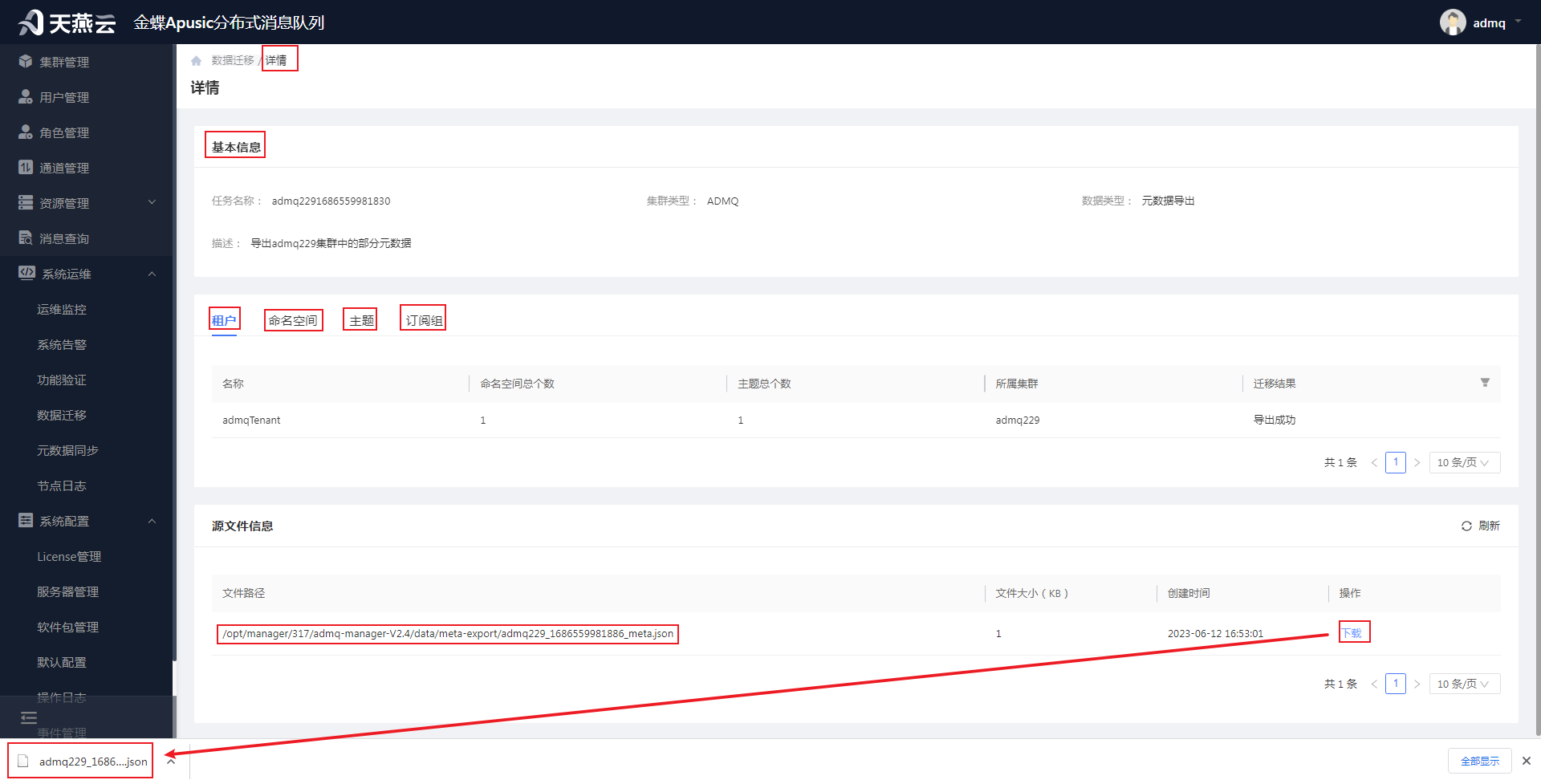Open 功能验证 in sidebar

coord(62,380)
